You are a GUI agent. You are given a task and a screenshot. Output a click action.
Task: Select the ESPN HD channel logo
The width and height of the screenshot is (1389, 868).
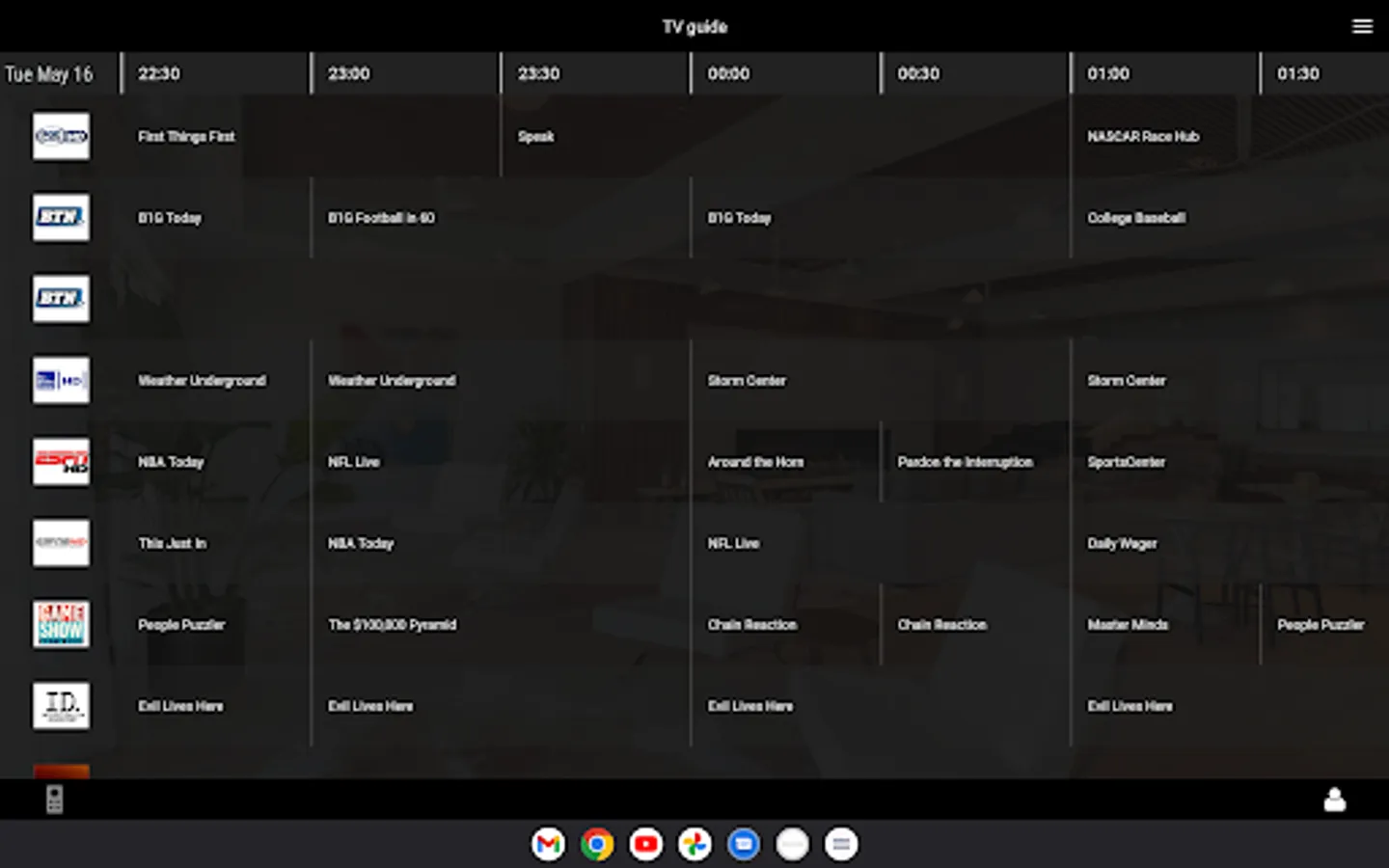[61, 462]
